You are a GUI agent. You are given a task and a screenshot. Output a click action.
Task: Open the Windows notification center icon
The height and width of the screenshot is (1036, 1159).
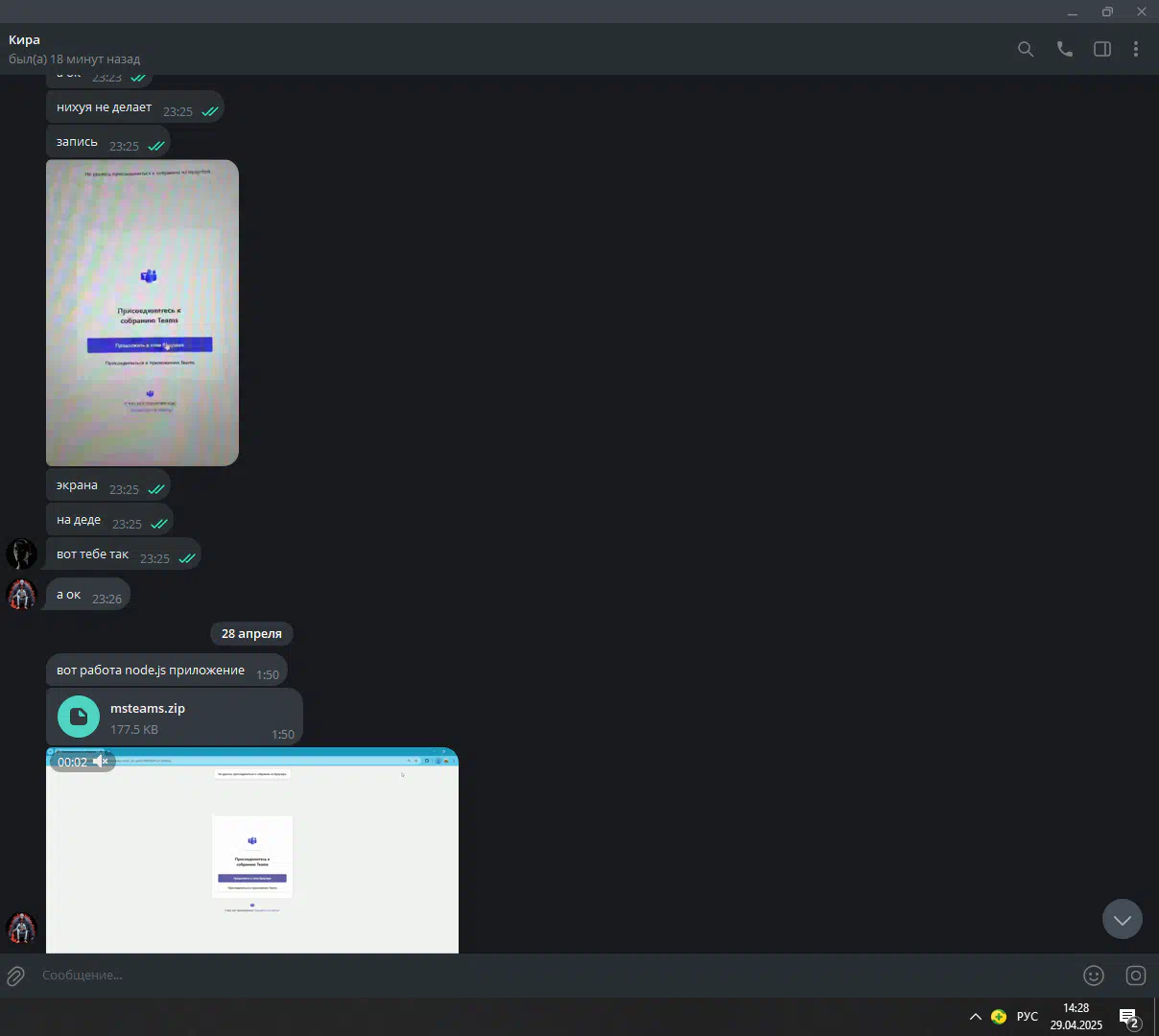point(1130,1018)
